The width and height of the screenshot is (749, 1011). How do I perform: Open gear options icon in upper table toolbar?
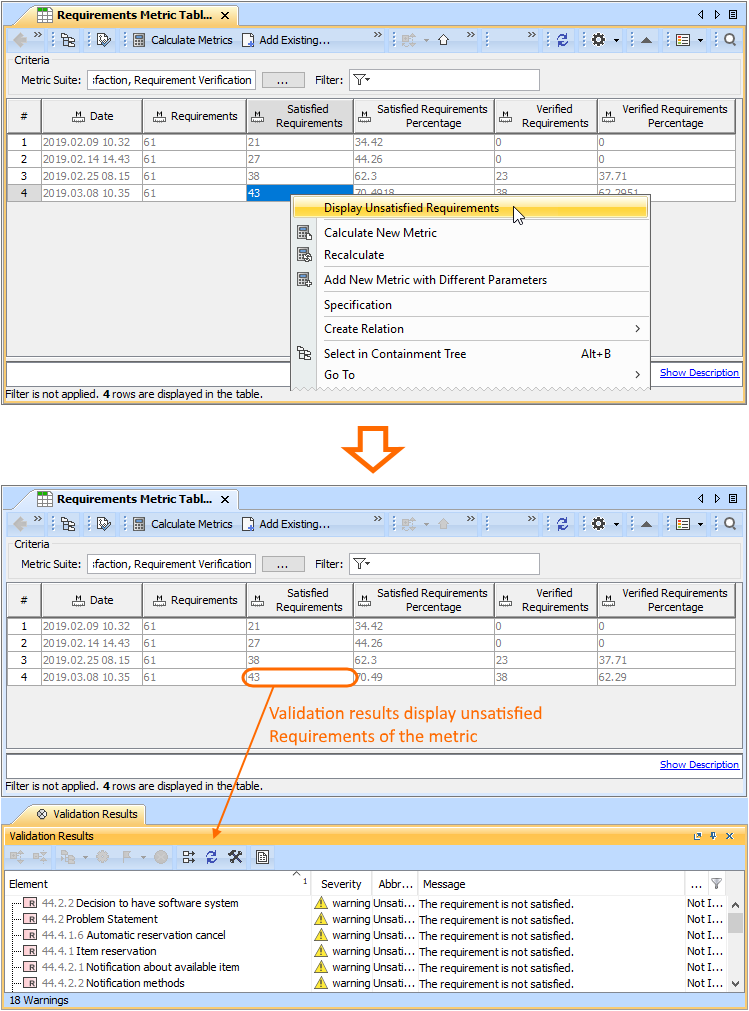[x=598, y=40]
